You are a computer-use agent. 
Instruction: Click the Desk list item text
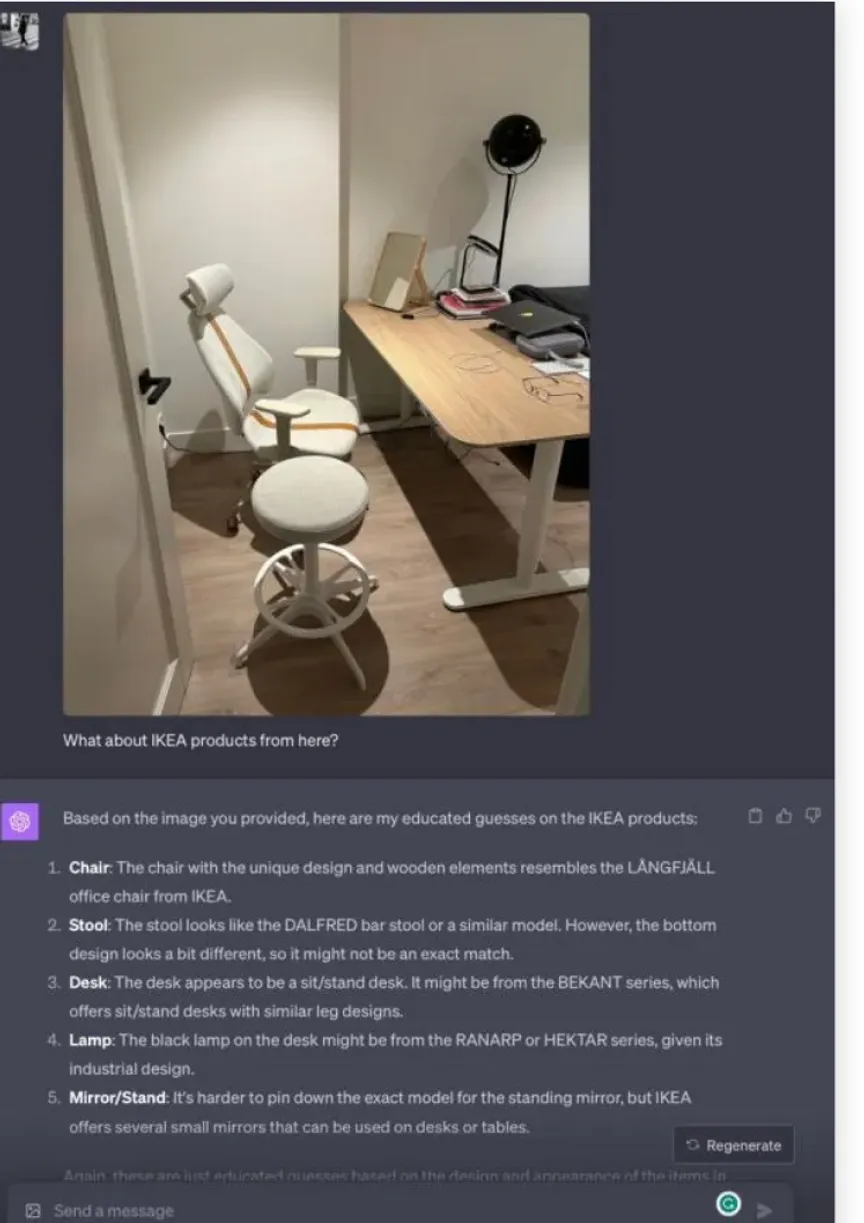[x=393, y=996]
